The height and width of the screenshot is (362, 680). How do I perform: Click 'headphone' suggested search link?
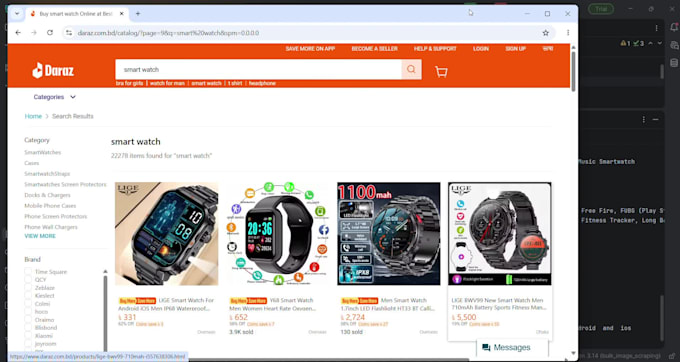(x=262, y=83)
